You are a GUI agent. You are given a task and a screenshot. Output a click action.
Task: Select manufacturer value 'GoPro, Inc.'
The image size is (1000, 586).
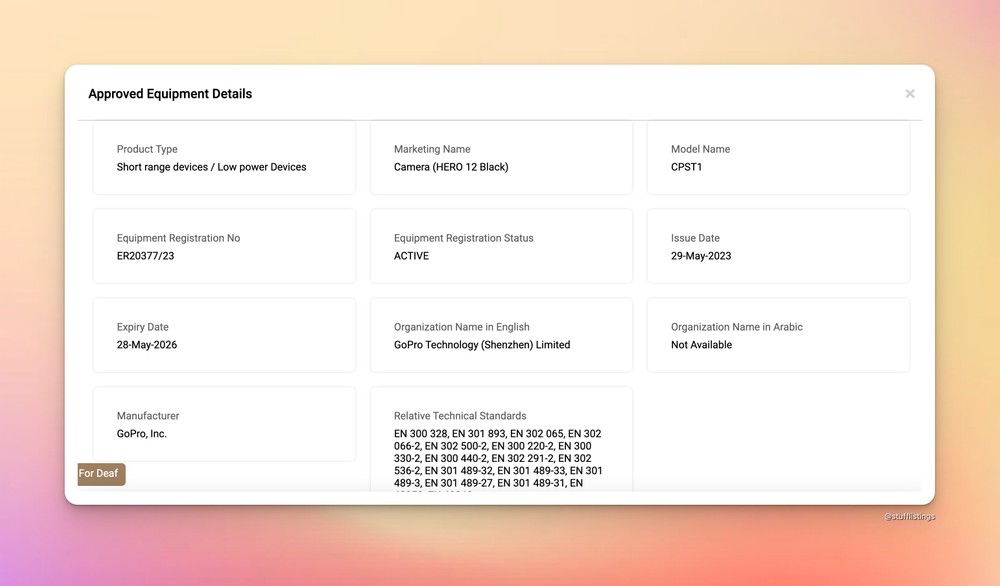point(142,434)
